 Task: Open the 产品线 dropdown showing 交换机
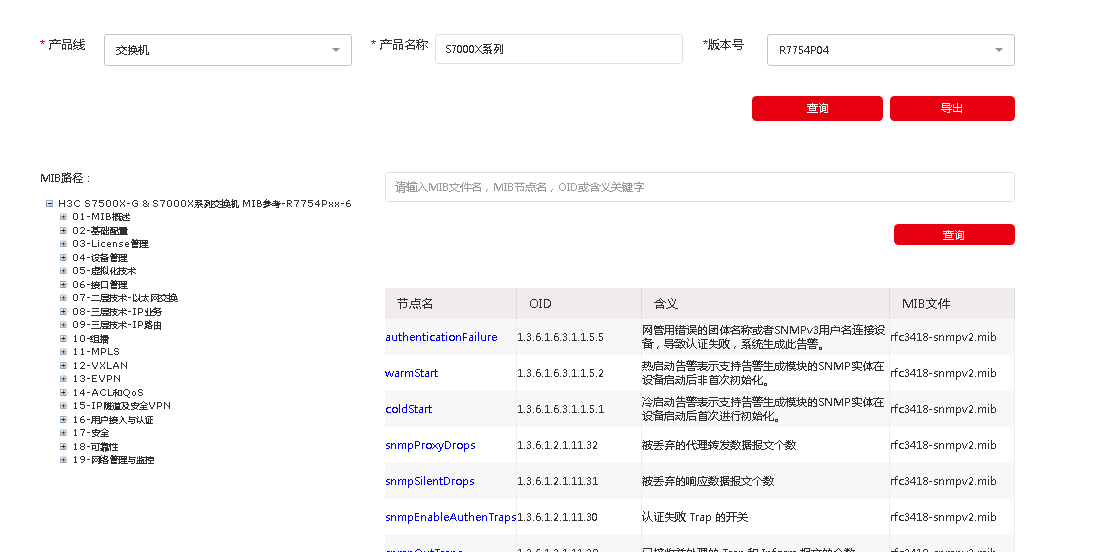(228, 50)
